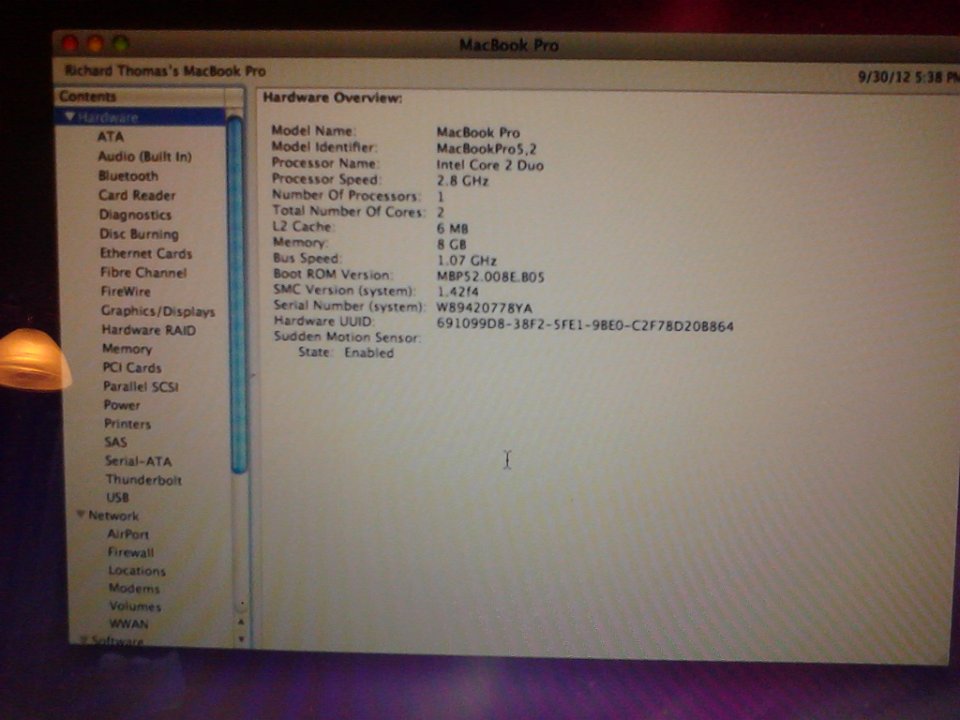Select Serial-ATA entry
This screenshot has height=720, width=960.
[138, 461]
